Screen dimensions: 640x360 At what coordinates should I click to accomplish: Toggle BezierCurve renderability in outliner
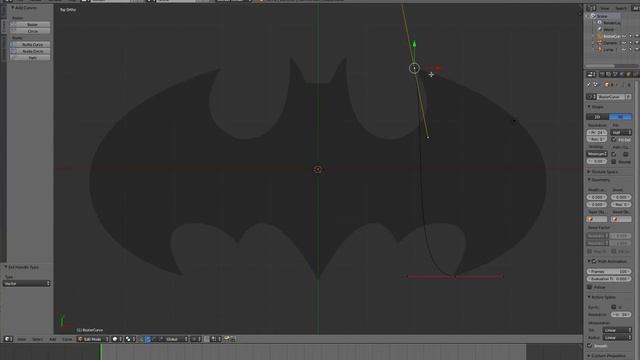point(636,36)
